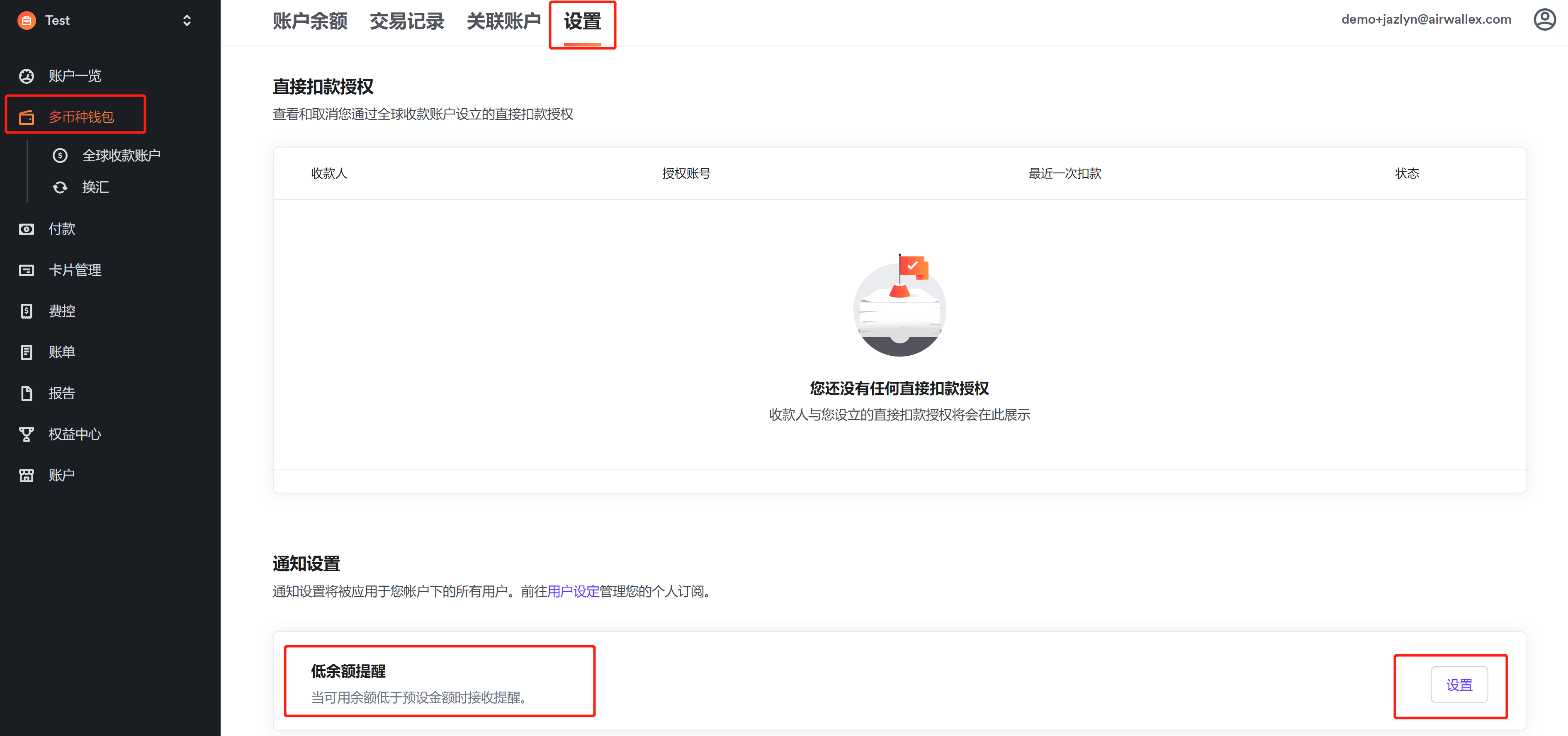Open 账单 in the sidebar
This screenshot has width=1568, height=736.
pos(61,352)
